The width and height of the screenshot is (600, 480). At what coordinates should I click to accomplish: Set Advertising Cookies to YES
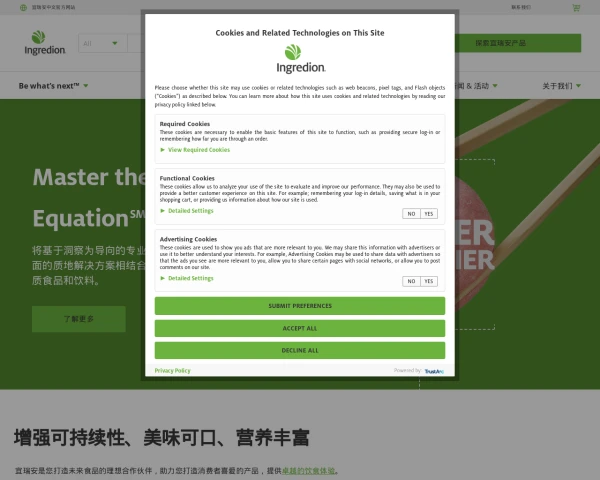point(429,281)
